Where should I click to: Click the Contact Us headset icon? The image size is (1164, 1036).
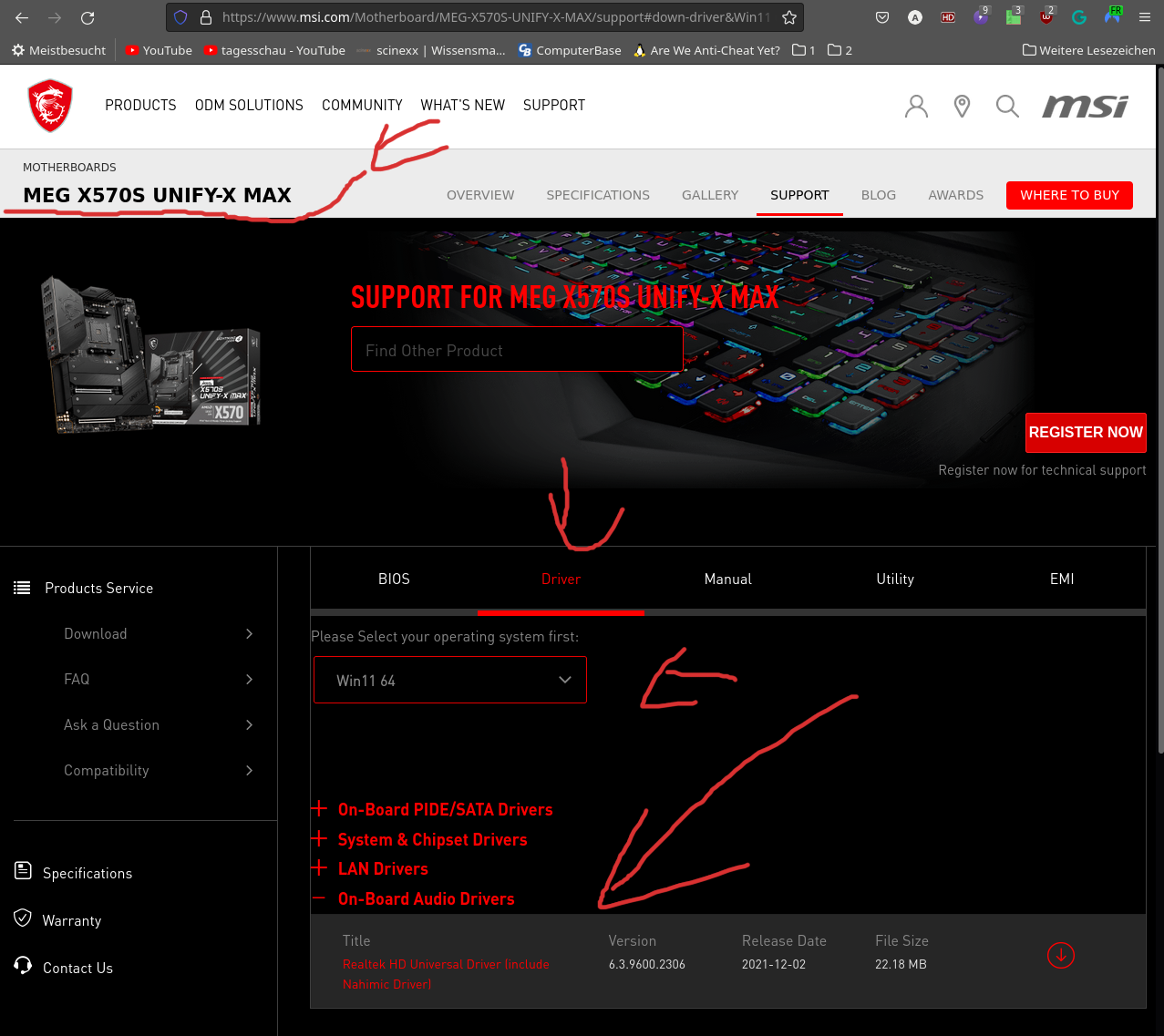[x=23, y=966]
